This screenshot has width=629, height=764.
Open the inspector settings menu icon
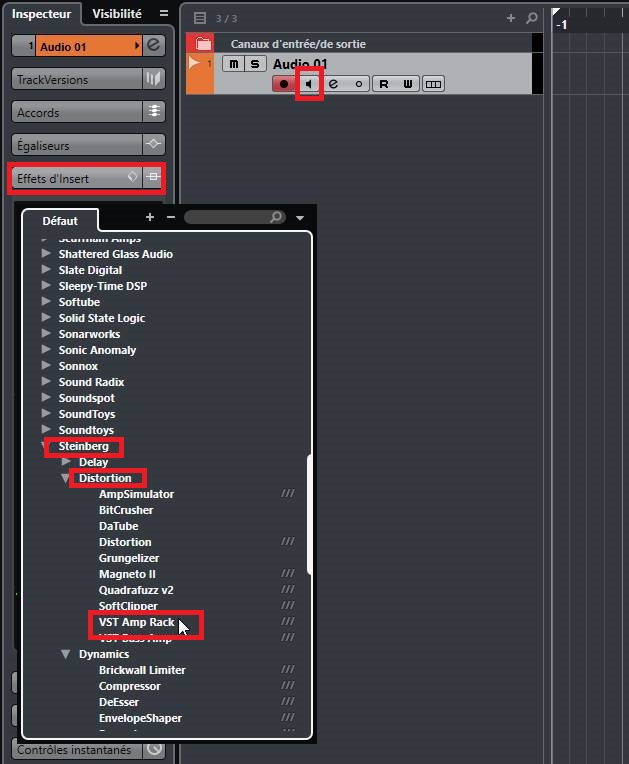[164, 14]
